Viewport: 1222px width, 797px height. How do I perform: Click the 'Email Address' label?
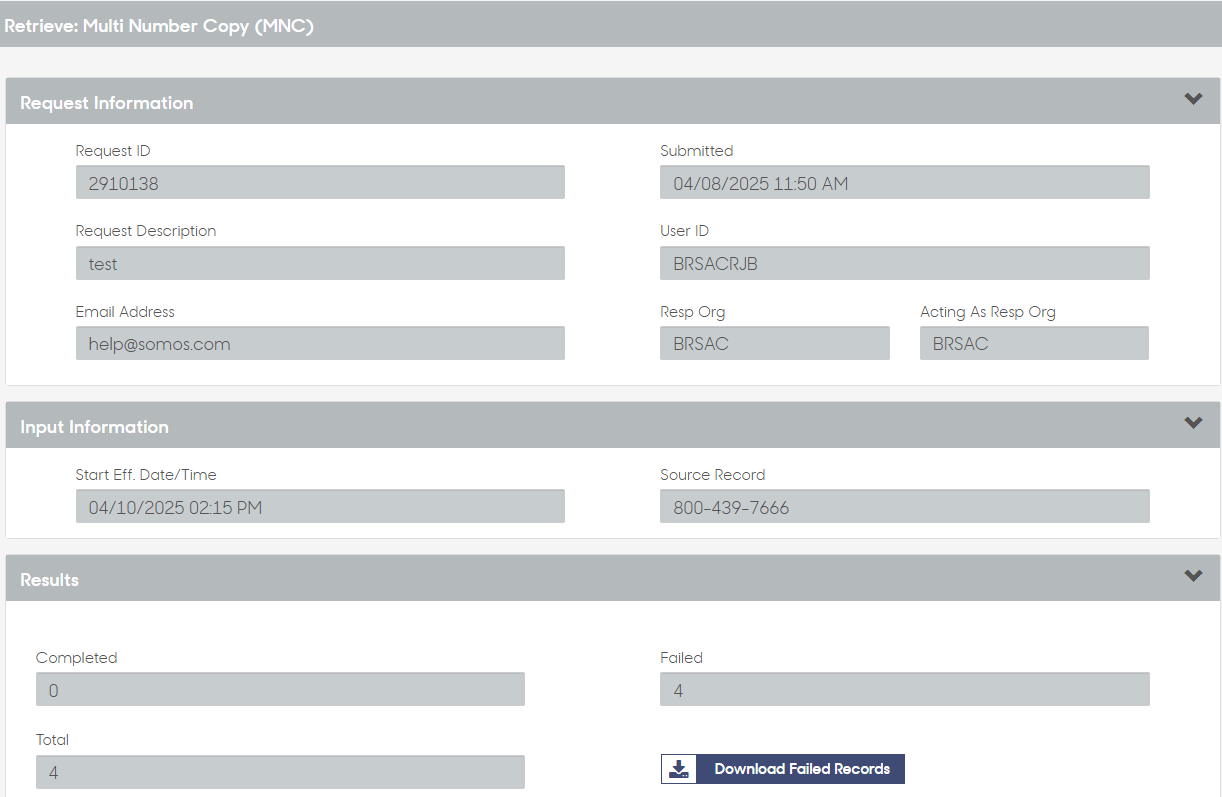click(125, 312)
